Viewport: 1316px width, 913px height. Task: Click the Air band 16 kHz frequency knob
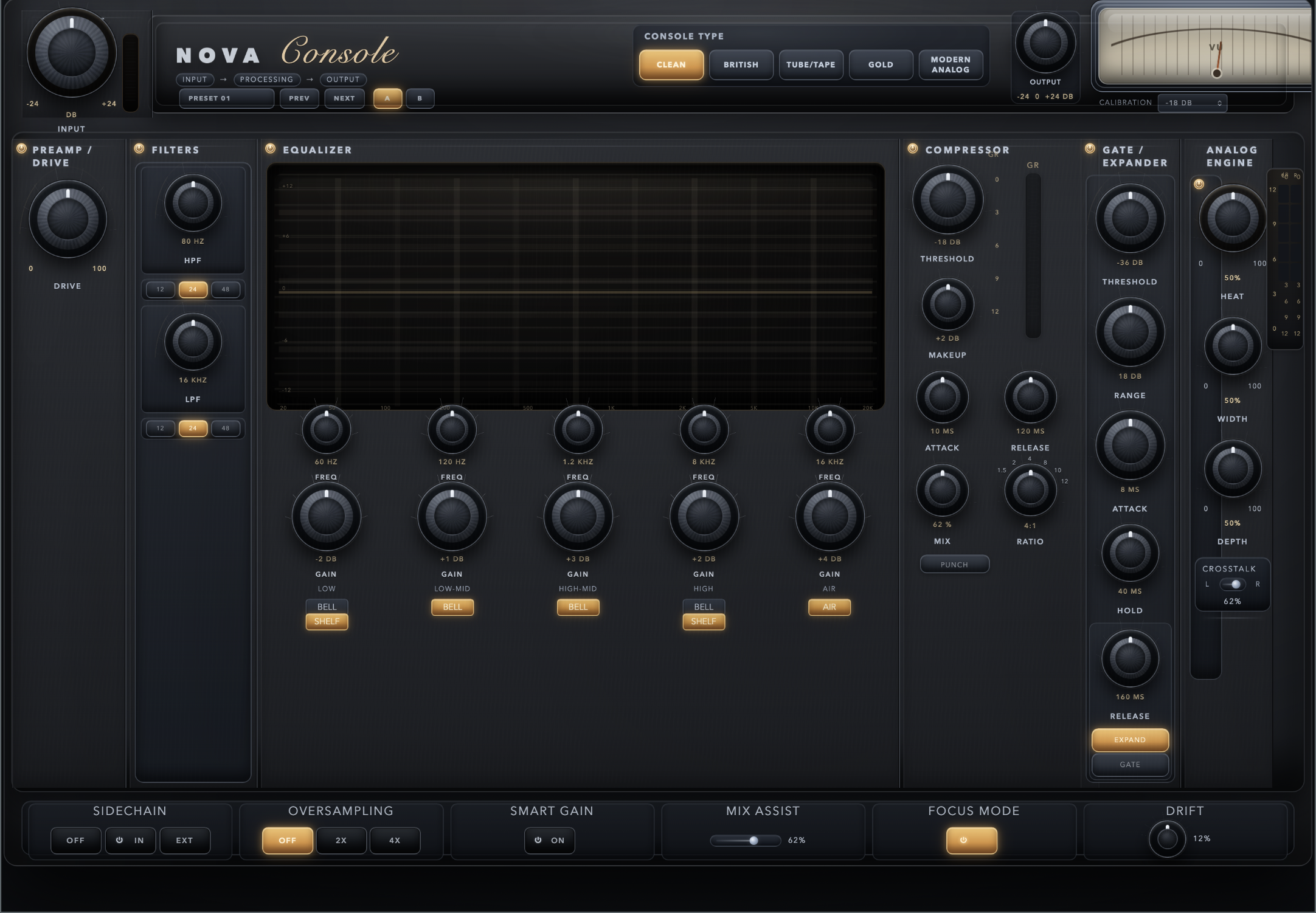pos(829,430)
